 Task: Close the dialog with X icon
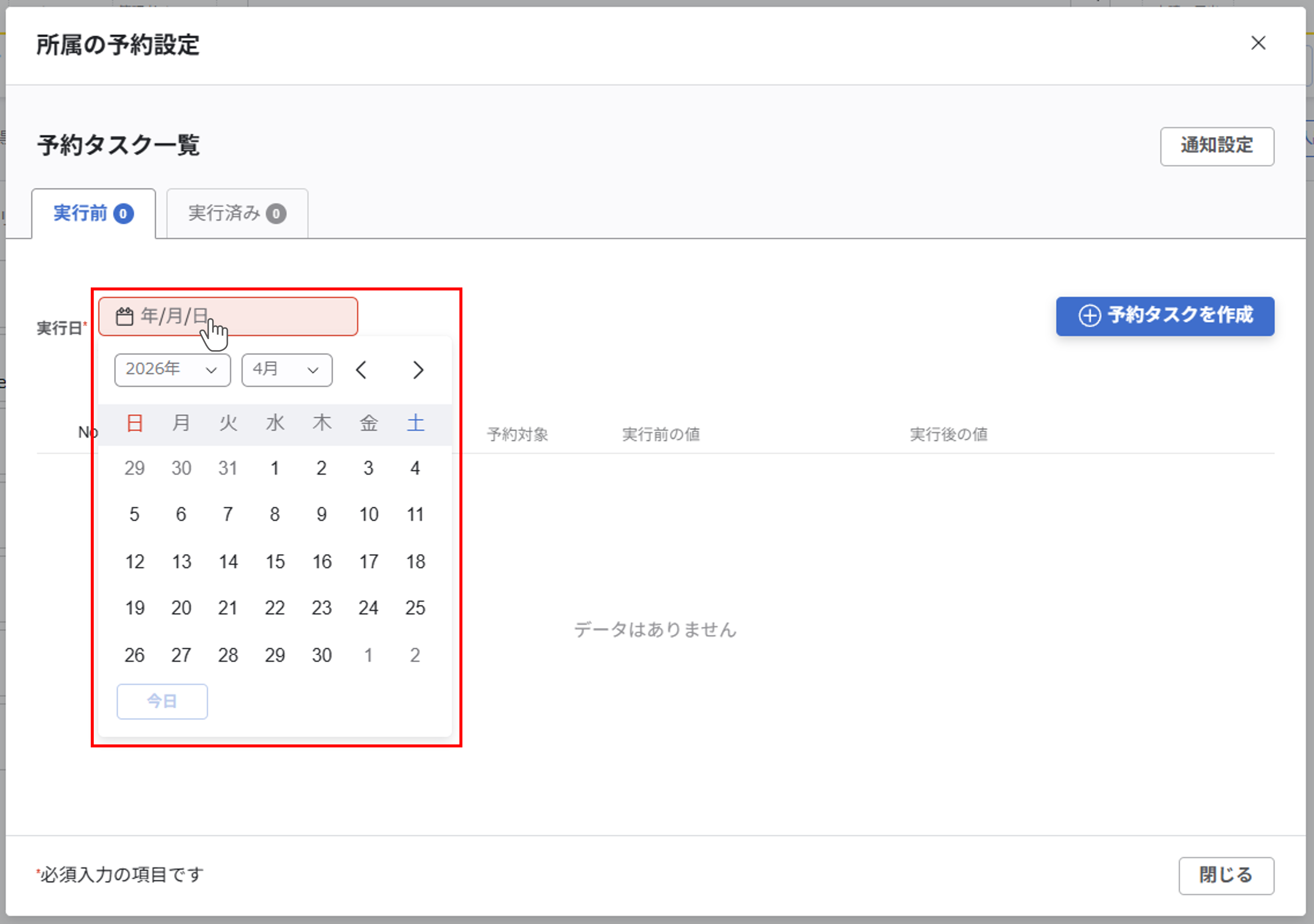tap(1257, 43)
